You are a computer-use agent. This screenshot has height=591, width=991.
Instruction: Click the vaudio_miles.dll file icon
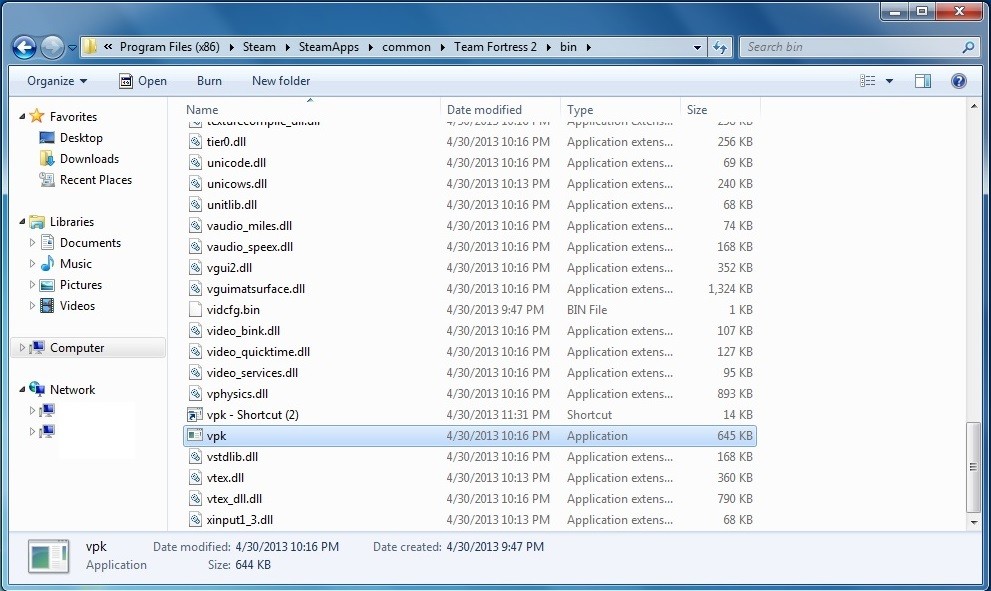[195, 226]
